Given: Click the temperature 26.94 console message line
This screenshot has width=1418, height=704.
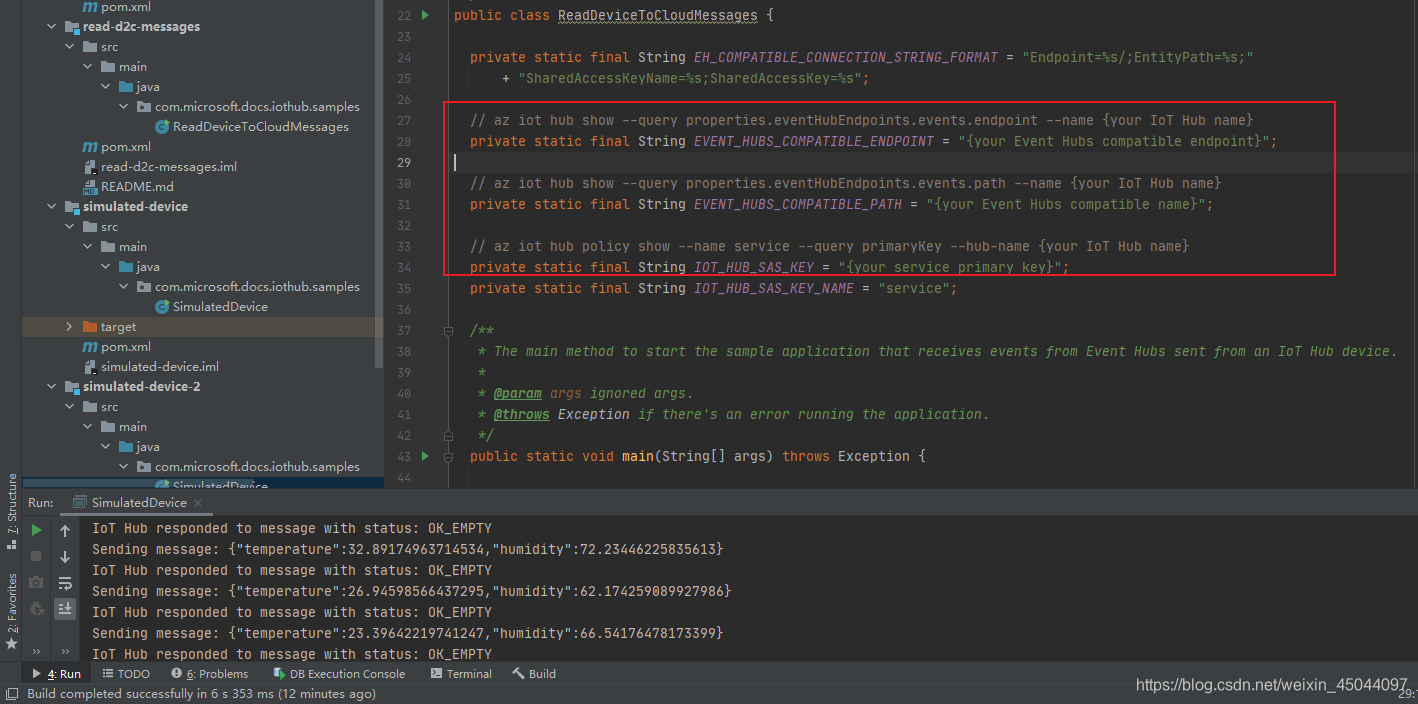Looking at the screenshot, I should (x=411, y=591).
